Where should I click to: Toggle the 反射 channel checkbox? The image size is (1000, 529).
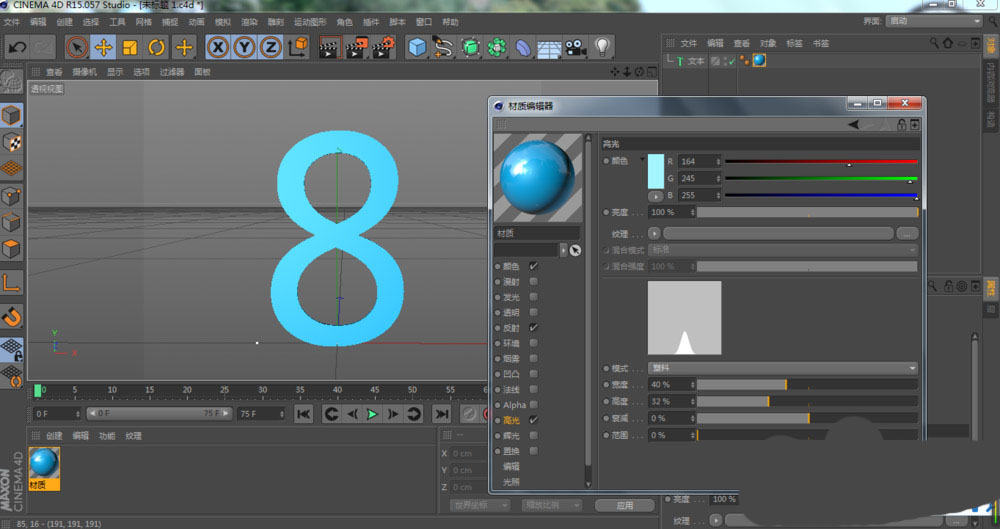pos(533,327)
